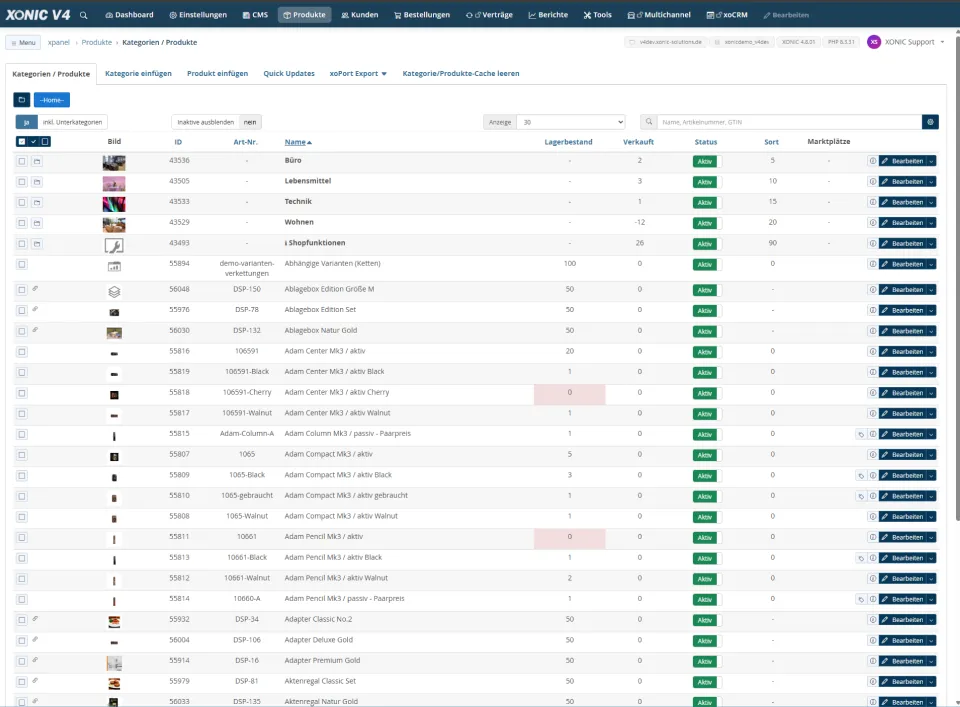Click the XS user avatar

[874, 42]
